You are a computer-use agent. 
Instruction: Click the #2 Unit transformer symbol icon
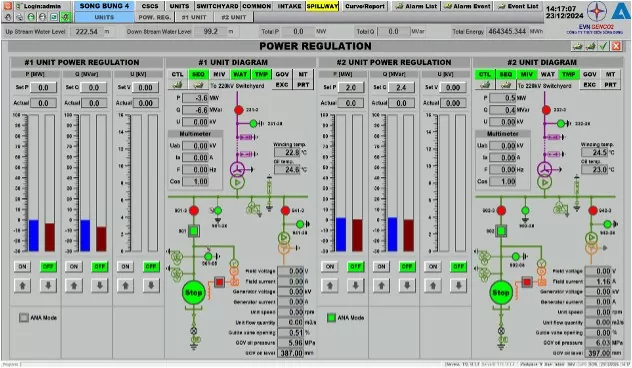545,170
